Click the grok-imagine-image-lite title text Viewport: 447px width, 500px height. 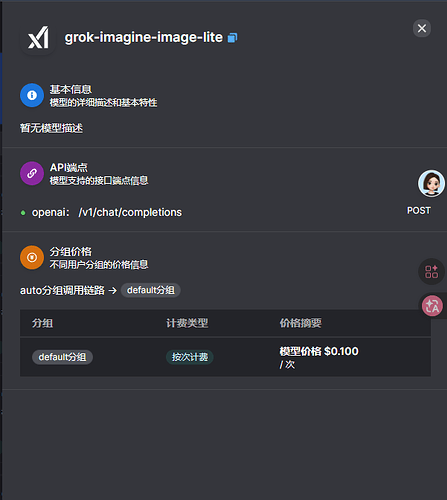click(x=143, y=37)
